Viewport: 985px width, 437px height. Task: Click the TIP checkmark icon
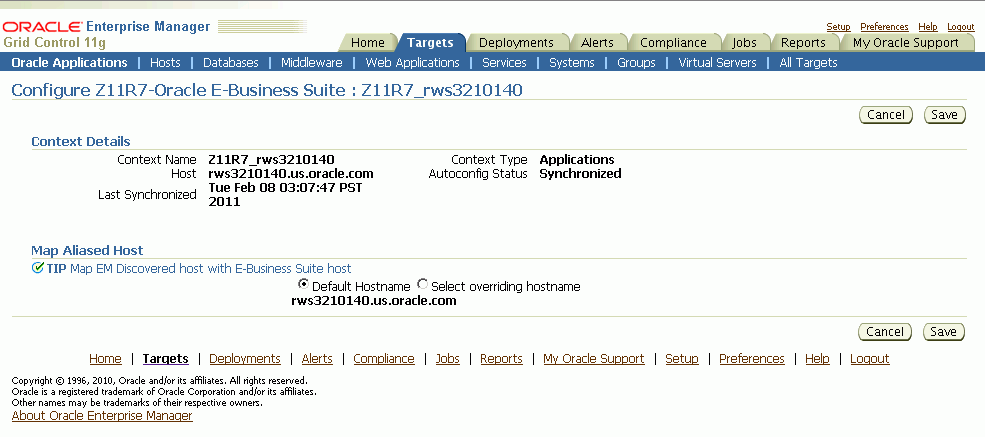point(37,269)
